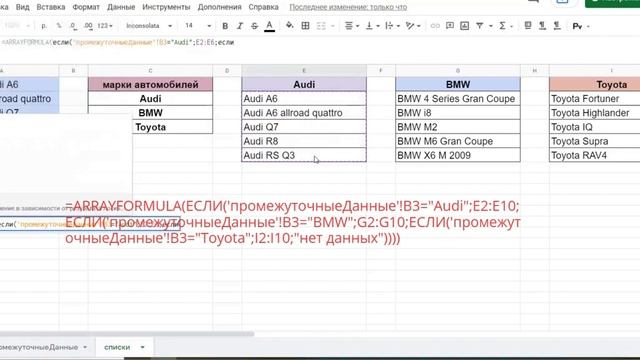Select the BMW i8 cell
The image size is (640, 360).
pyautogui.click(x=458, y=113)
